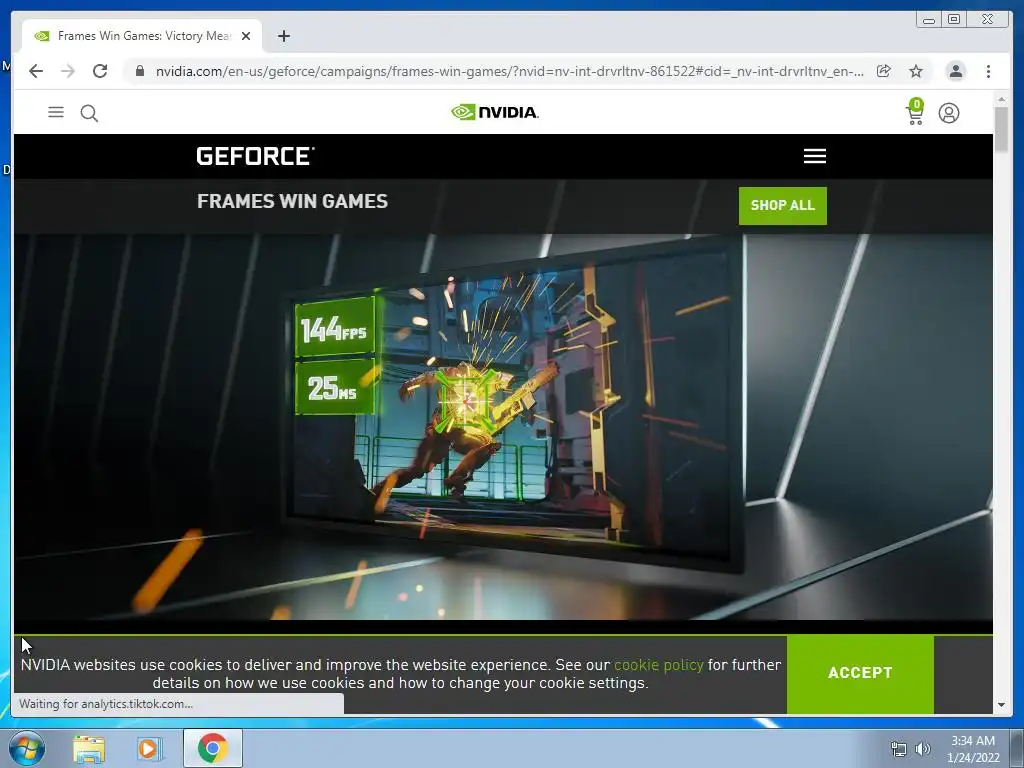Click the network tray icon
Viewport: 1024px width, 768px height.
pos(899,749)
